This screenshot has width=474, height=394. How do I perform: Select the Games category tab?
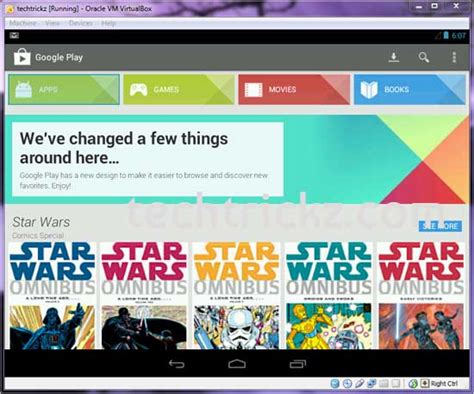(179, 89)
